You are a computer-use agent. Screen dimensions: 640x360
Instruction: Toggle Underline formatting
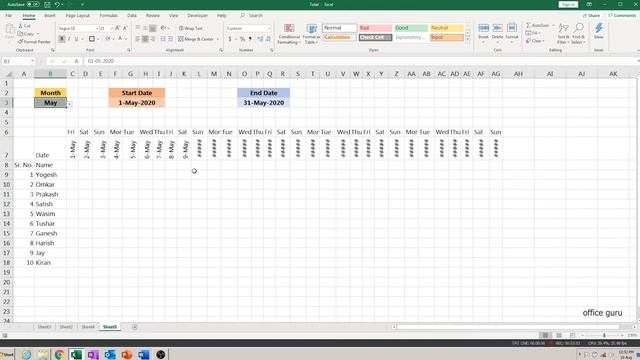(76, 39)
